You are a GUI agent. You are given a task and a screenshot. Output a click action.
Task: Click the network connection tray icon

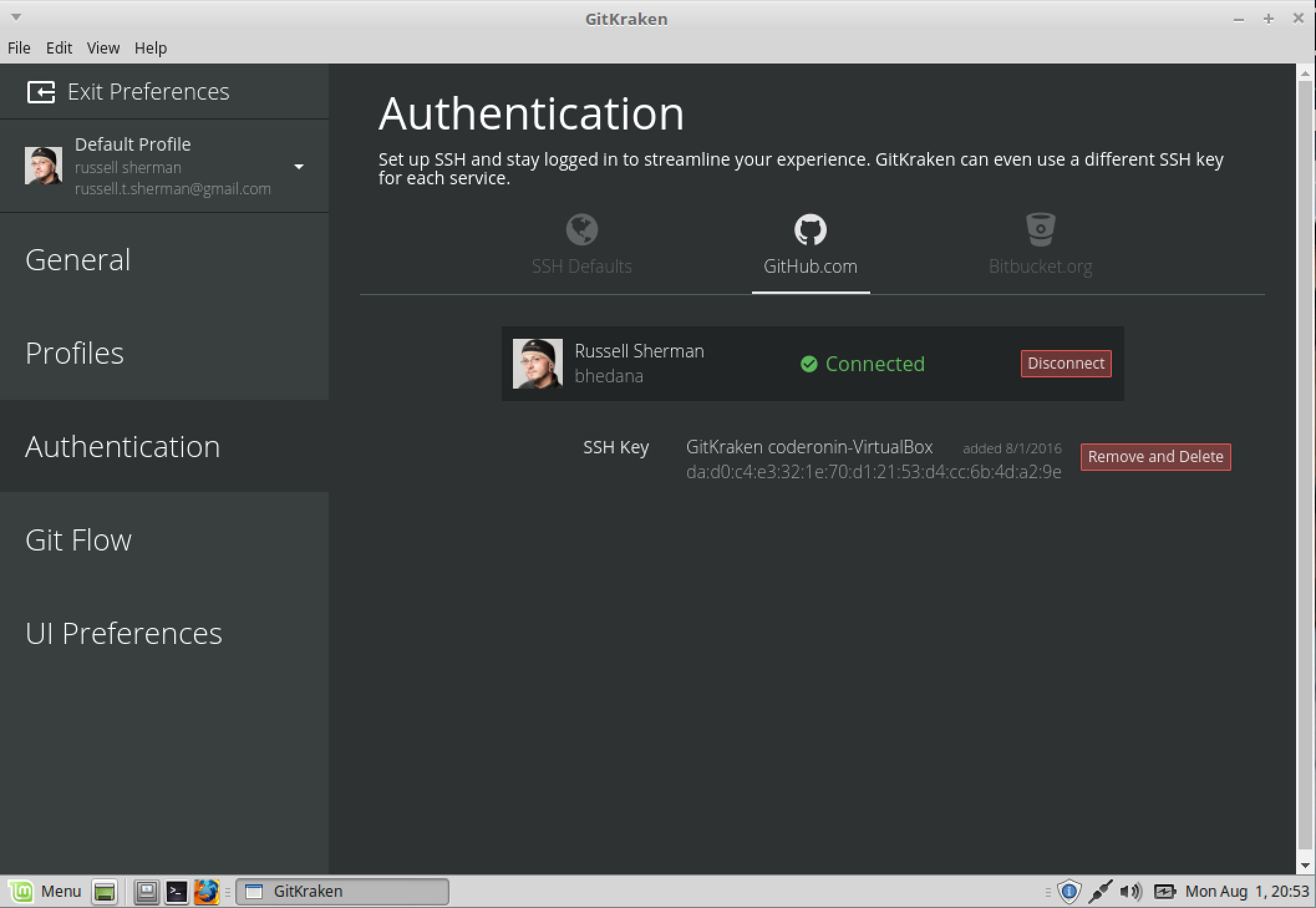click(1100, 892)
